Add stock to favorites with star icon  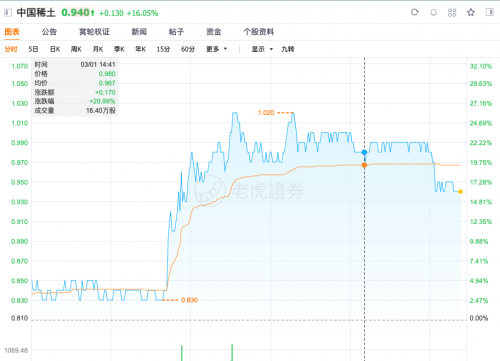(471, 13)
